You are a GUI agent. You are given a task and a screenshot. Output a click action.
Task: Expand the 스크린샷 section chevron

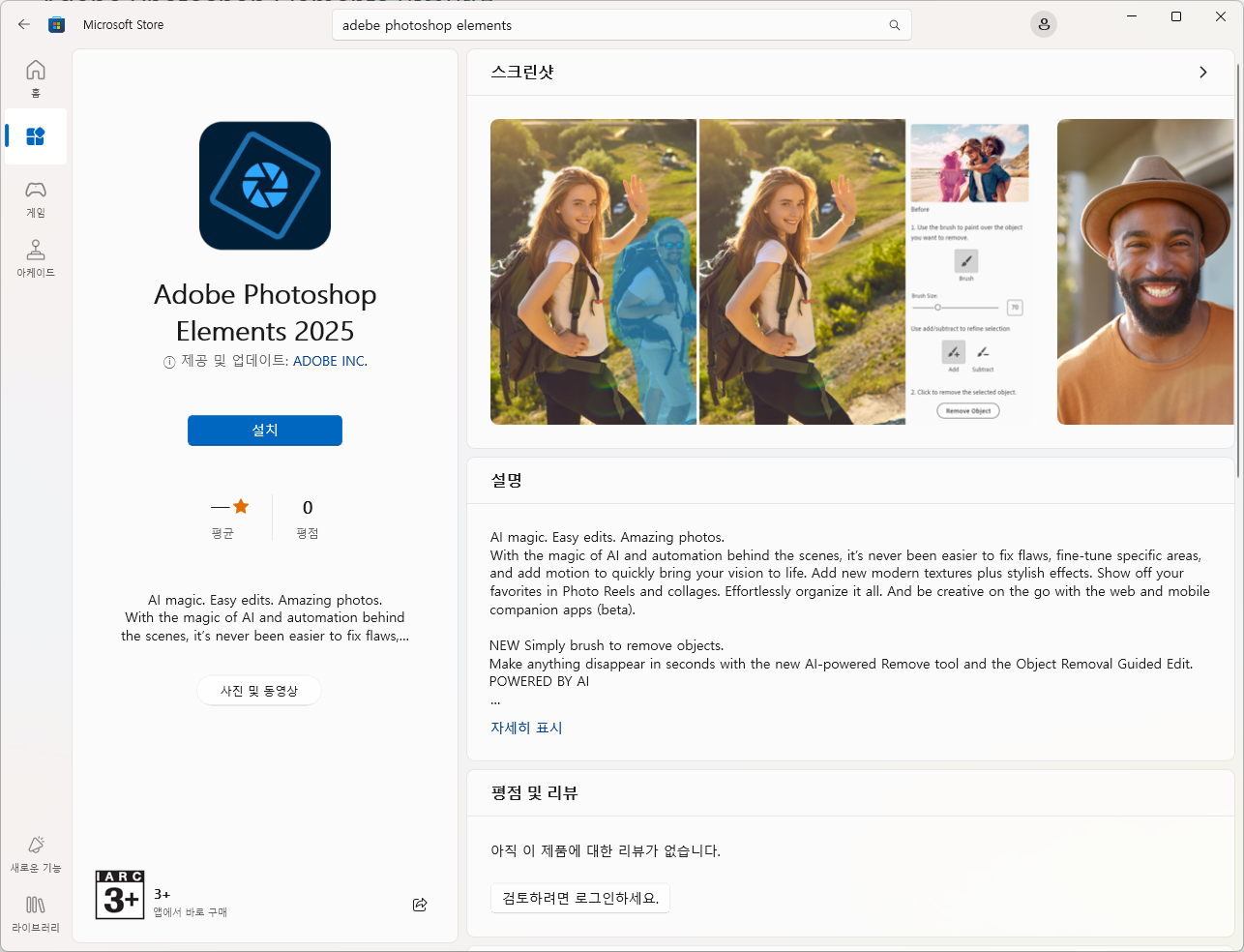[1203, 73]
